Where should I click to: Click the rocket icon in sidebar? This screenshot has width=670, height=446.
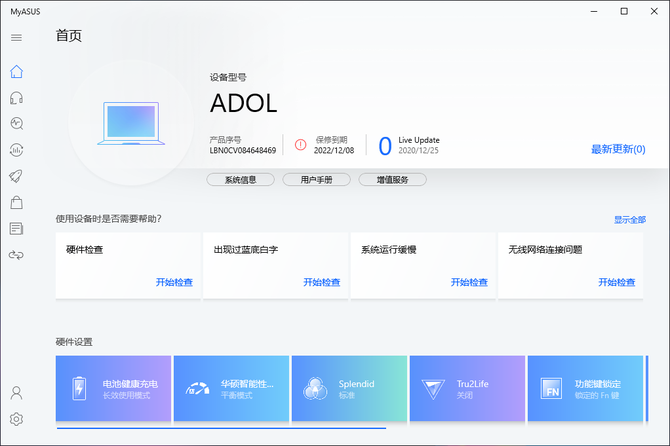[x=16, y=177]
